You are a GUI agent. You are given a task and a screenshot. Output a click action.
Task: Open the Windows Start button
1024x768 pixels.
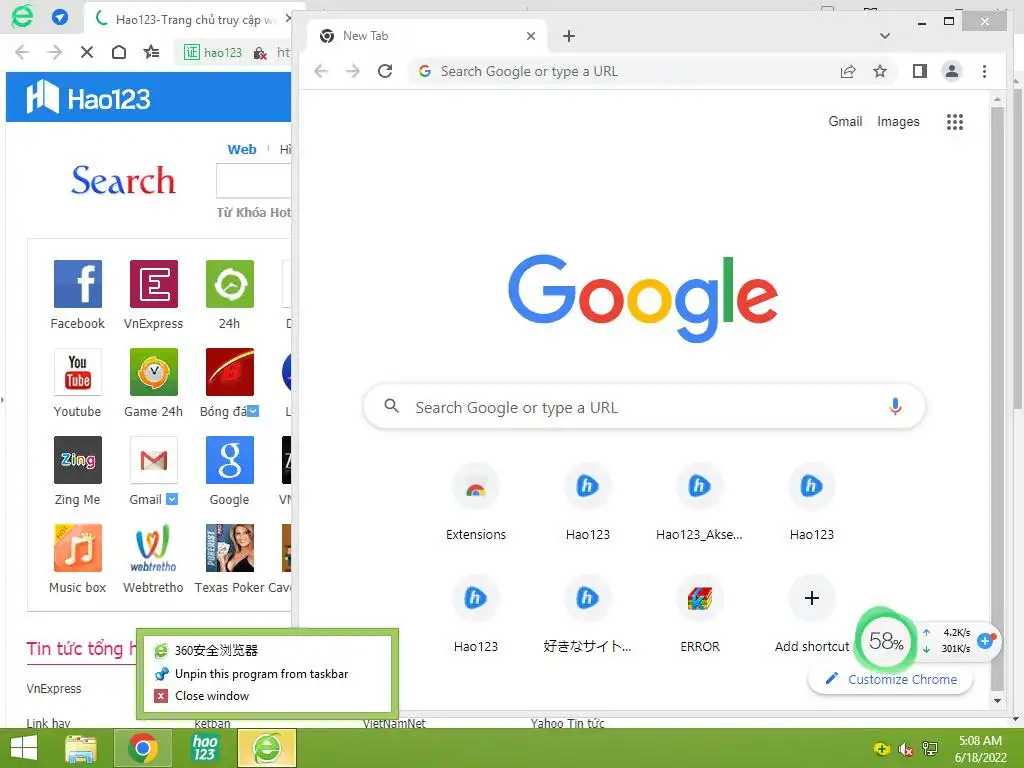tap(24, 748)
